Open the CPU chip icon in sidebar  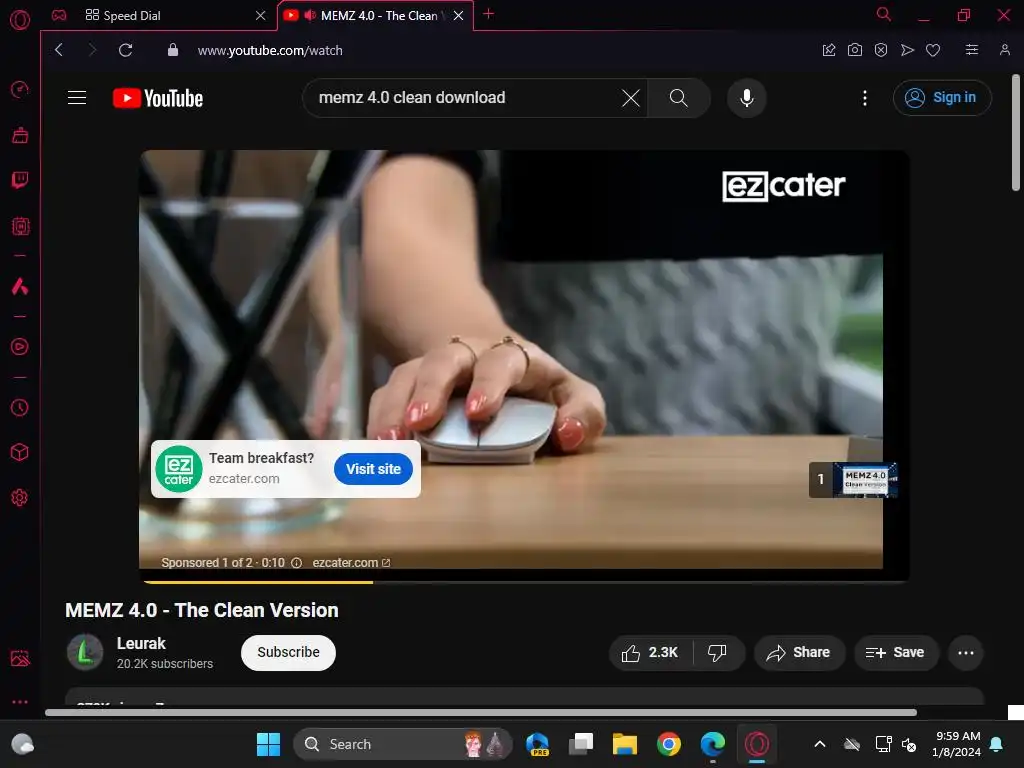click(20, 226)
